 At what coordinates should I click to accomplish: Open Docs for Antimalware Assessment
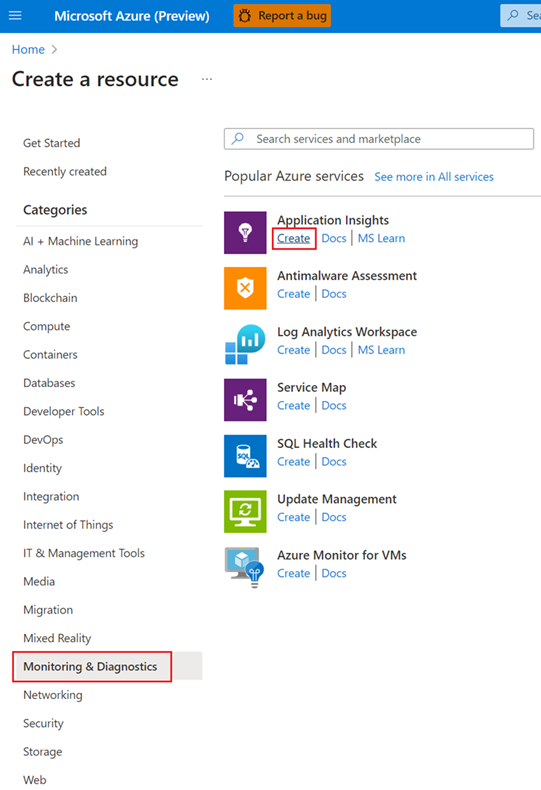(x=334, y=294)
